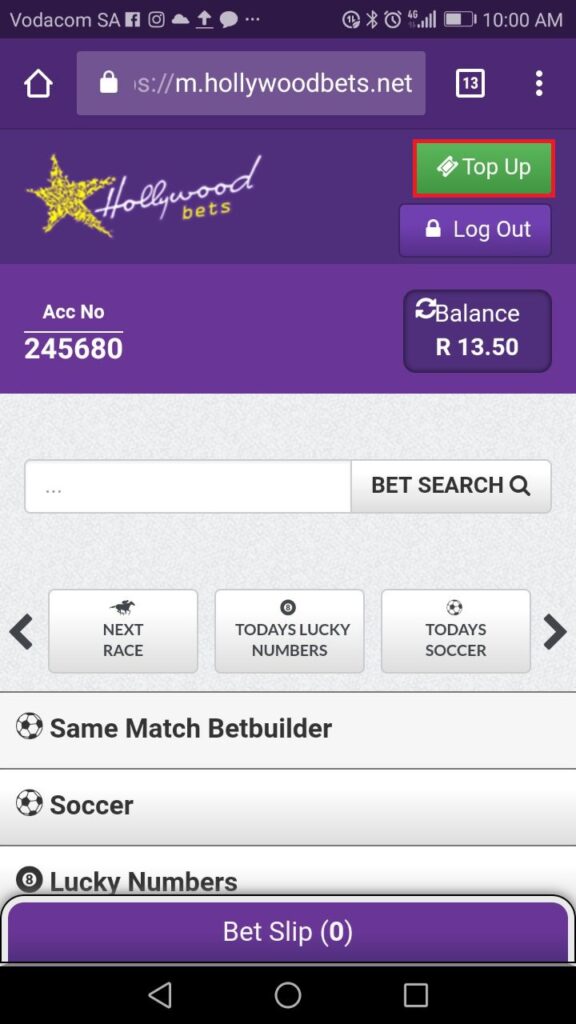Click the right arrow to see more categories

555,632
